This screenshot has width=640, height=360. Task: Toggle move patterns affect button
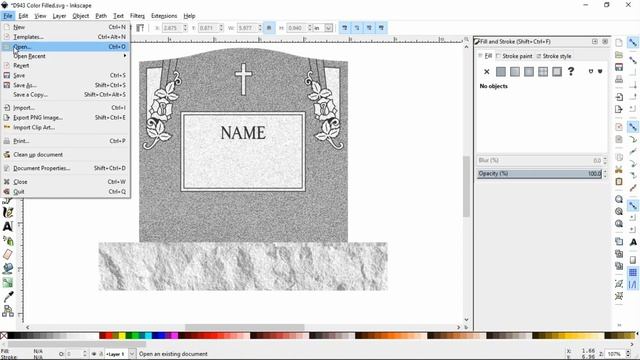pos(381,28)
